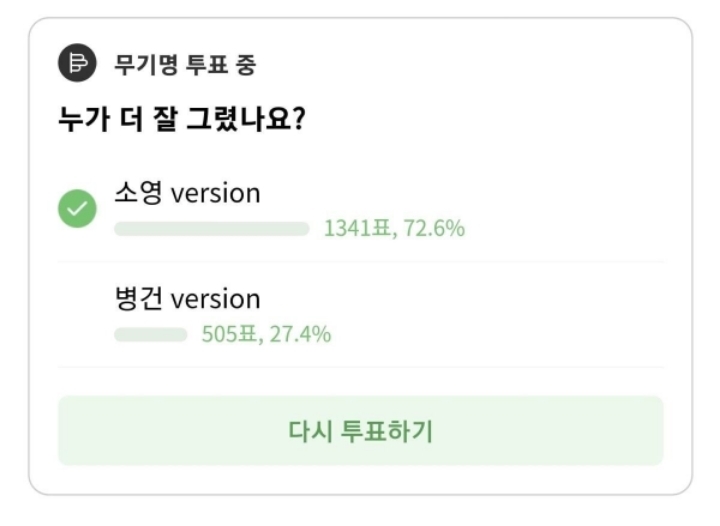Click the 소영 version result bar
The width and height of the screenshot is (720, 526).
pos(211,229)
